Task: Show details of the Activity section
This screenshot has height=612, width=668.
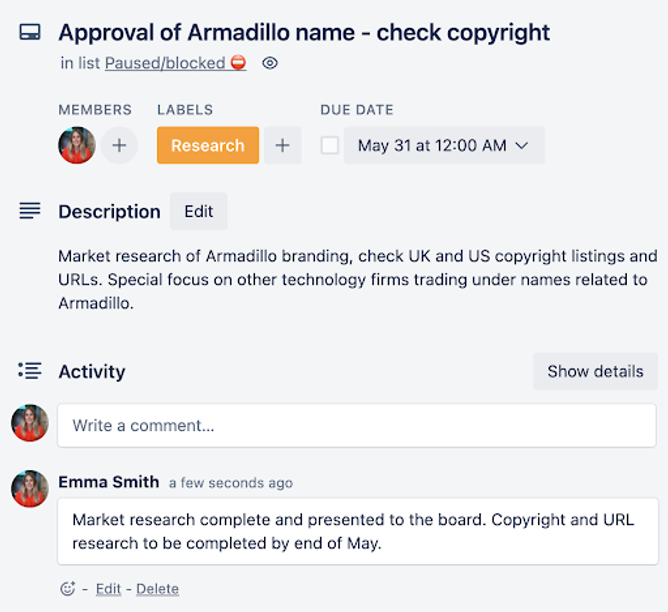Action: point(595,371)
